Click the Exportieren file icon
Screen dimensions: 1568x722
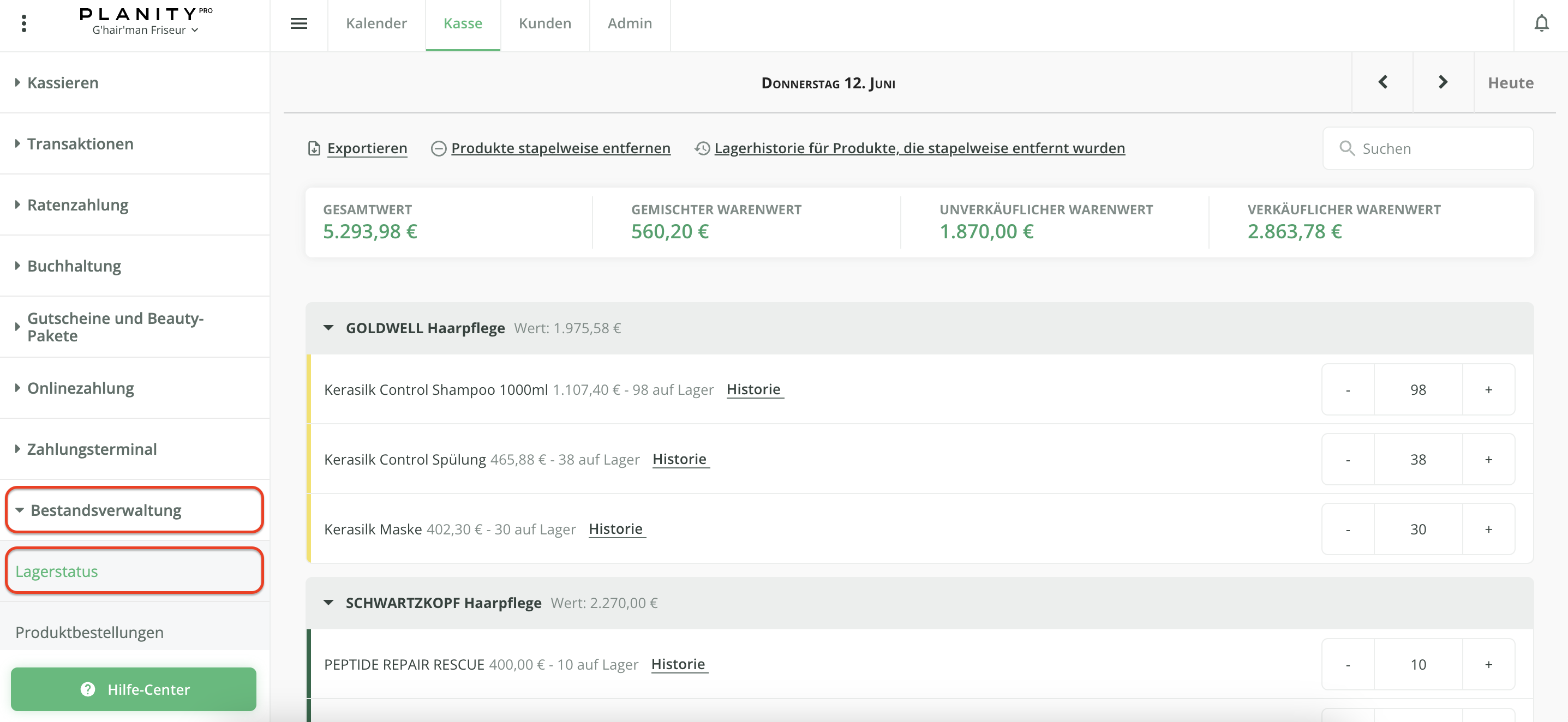[x=314, y=148]
